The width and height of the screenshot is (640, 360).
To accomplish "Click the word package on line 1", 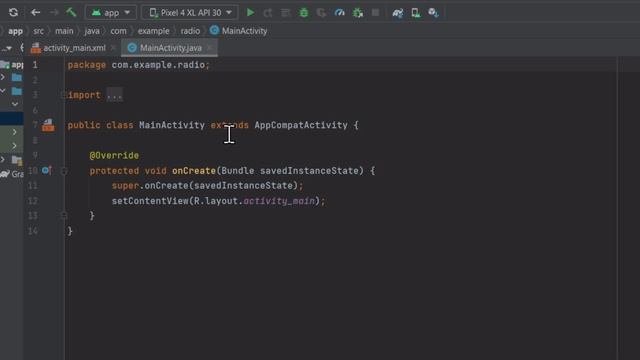I will 87,65.
